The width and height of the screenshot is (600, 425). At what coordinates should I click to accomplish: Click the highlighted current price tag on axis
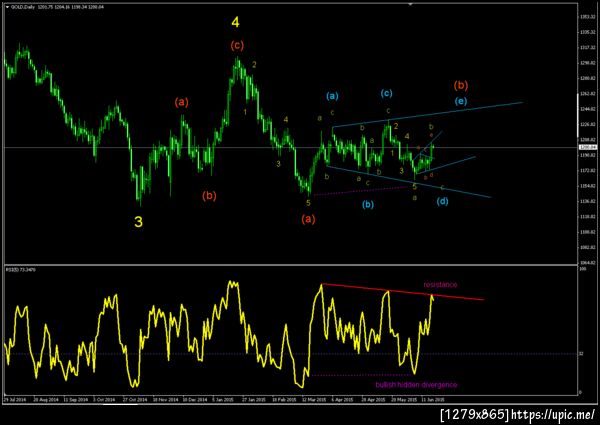pos(587,147)
